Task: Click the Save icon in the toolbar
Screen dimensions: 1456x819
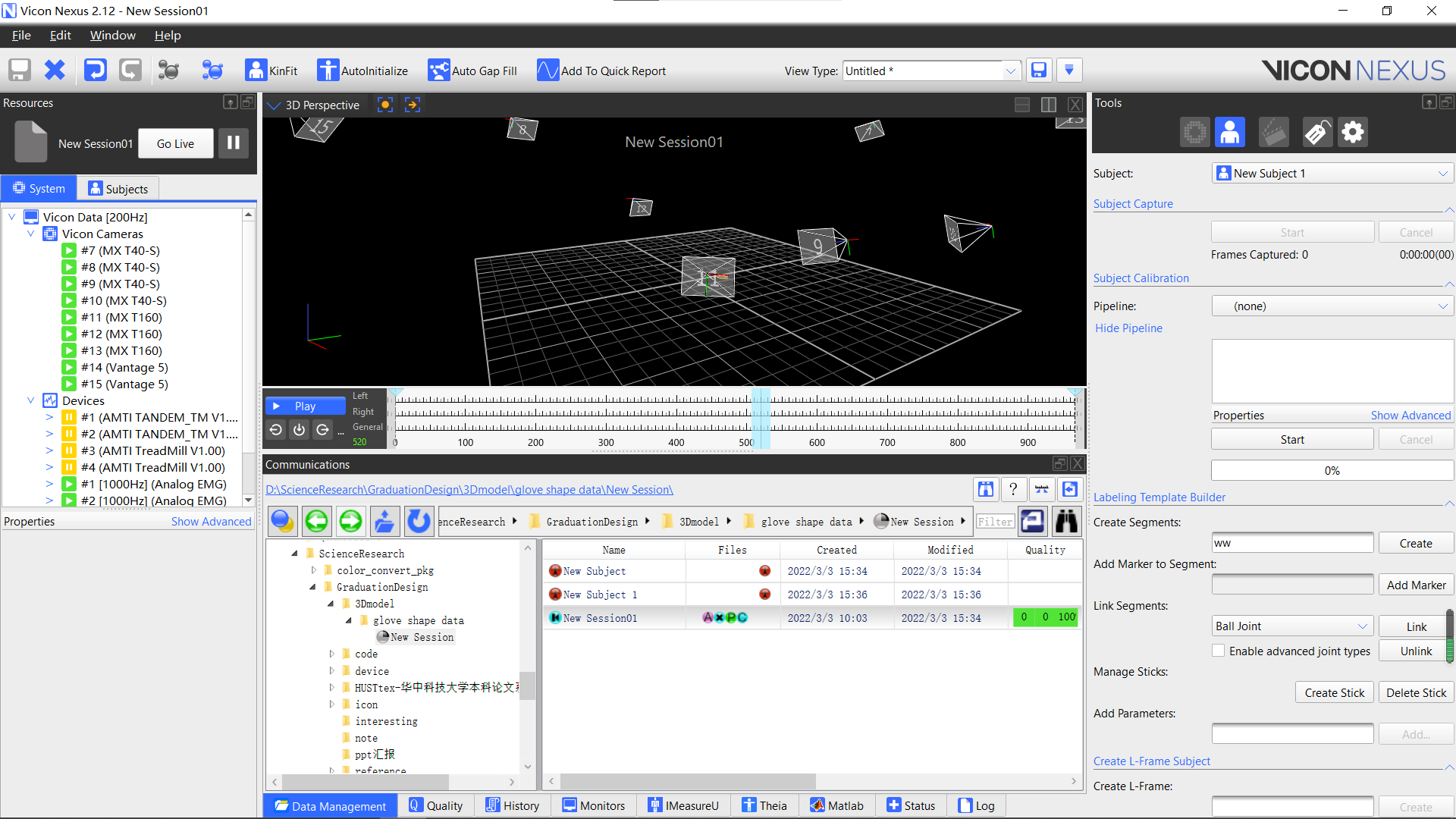Action: click(x=20, y=71)
